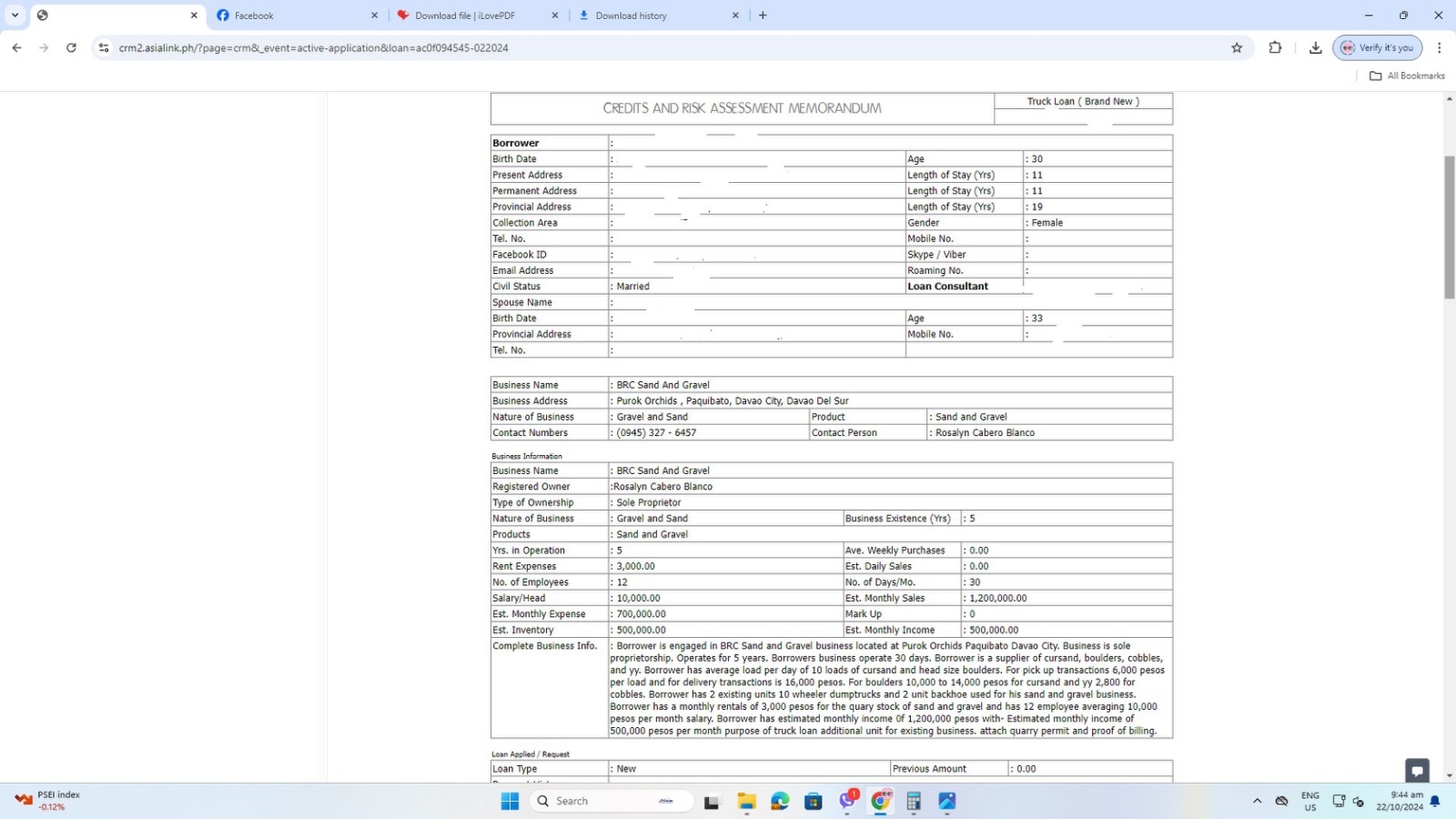Open the tab search dropdown
The width and height of the screenshot is (1456, 819).
pyautogui.click(x=15, y=15)
